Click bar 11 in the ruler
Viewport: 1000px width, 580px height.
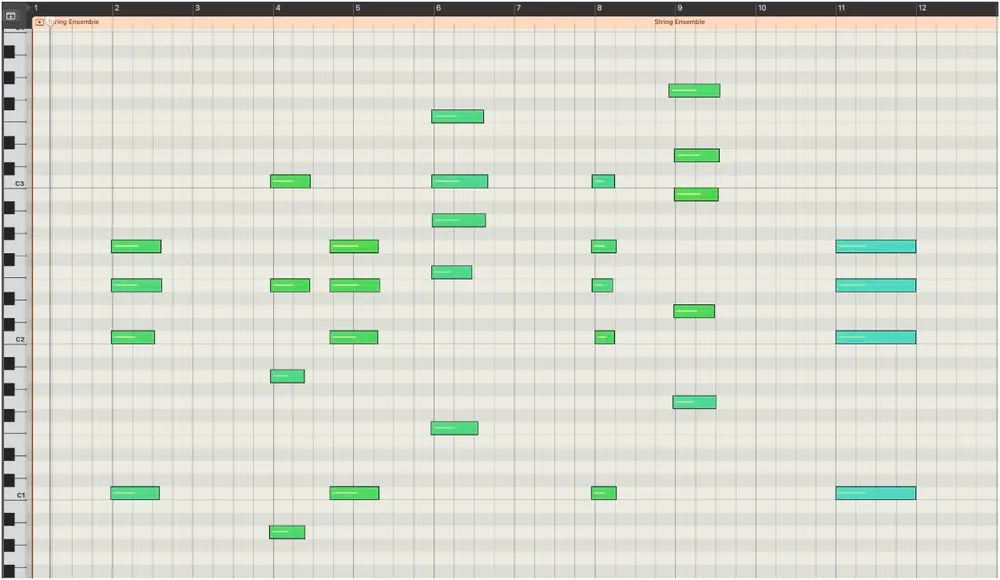841,8
